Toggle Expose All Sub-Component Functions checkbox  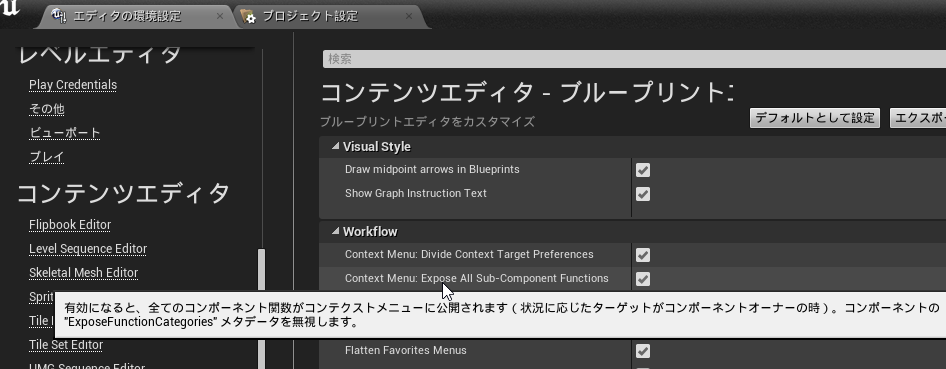643,279
